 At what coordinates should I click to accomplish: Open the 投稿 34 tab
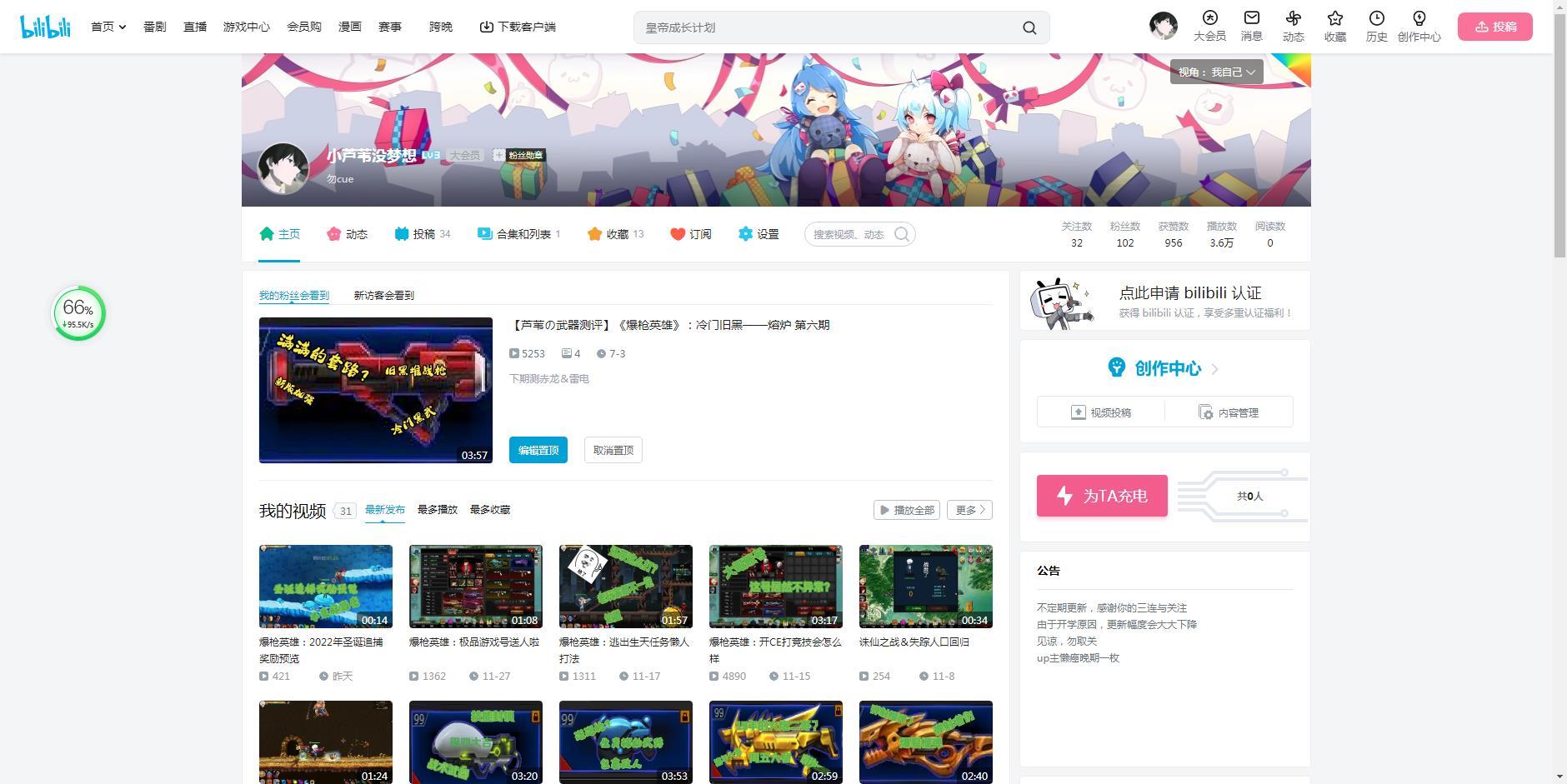423,234
